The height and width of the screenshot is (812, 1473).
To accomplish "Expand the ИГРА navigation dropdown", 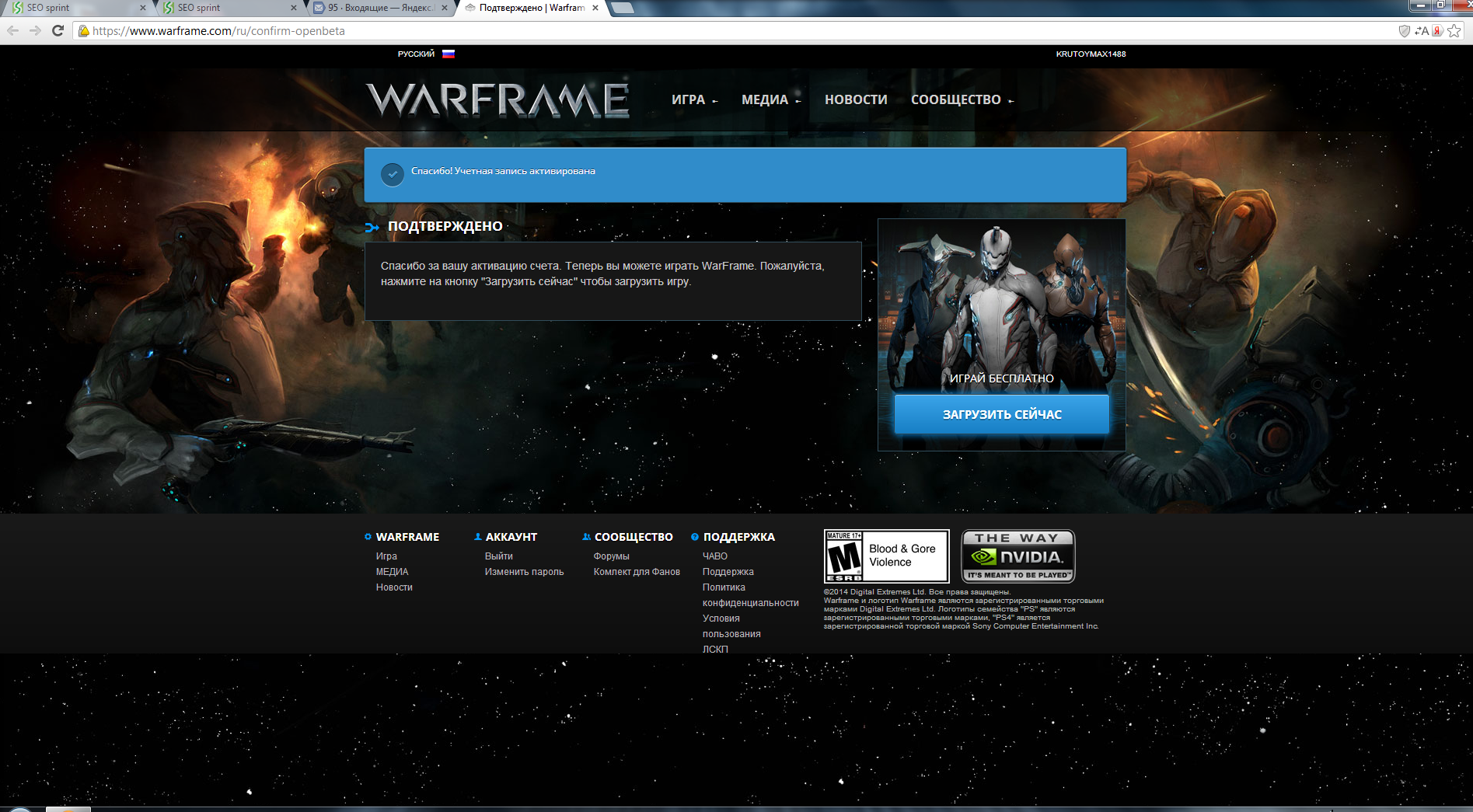I will [695, 99].
